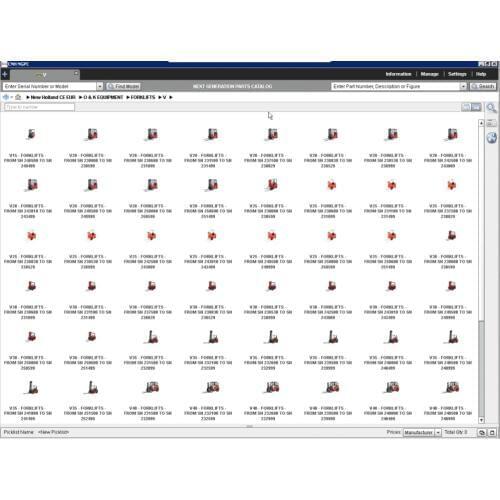500x500 pixels.
Task: Click the V breadcrumb entry
Action: click(164, 97)
